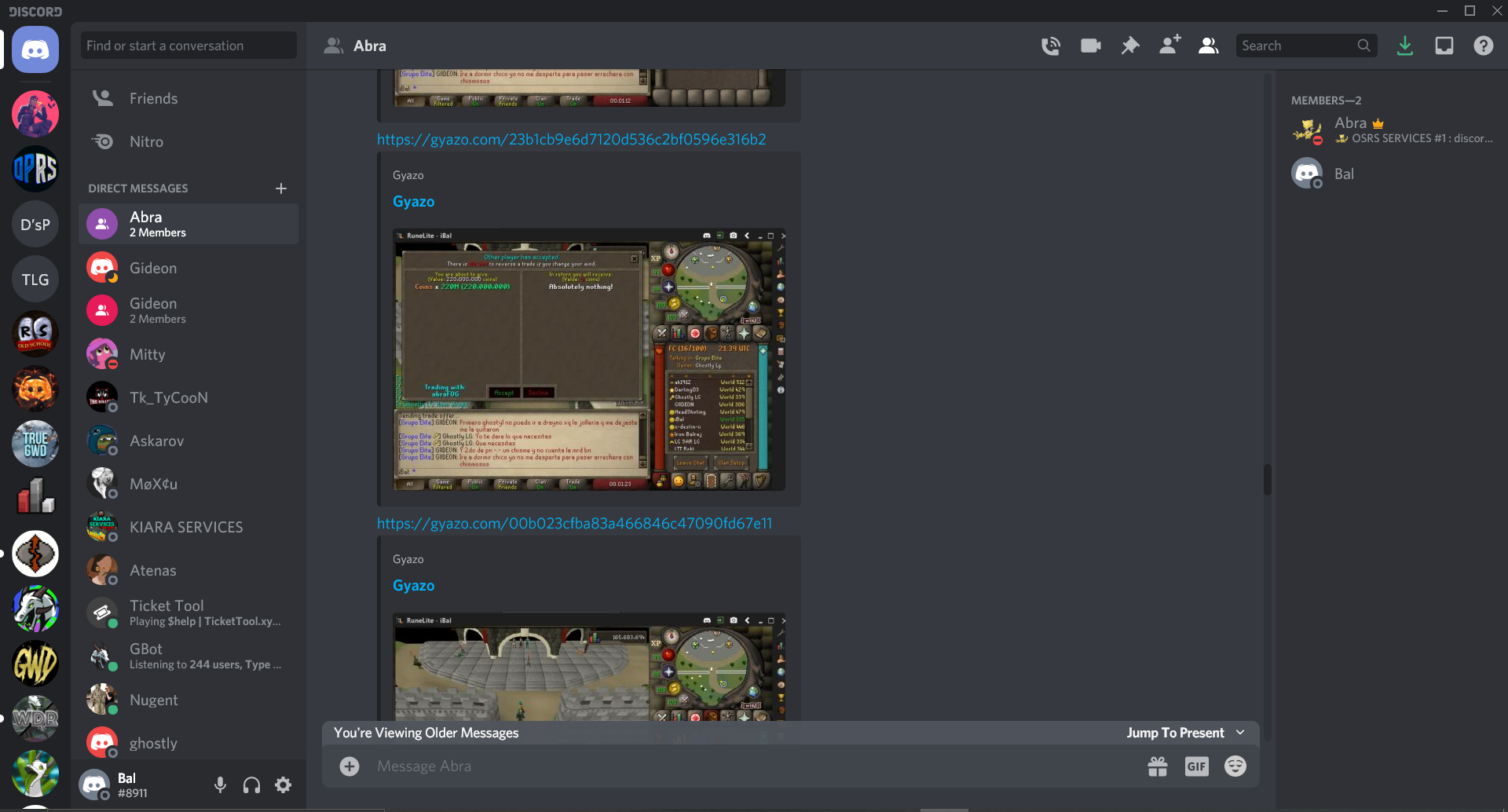Enlarge the trade screen Gyazo screenshot
Screen dimensions: 1508x812
[589, 360]
